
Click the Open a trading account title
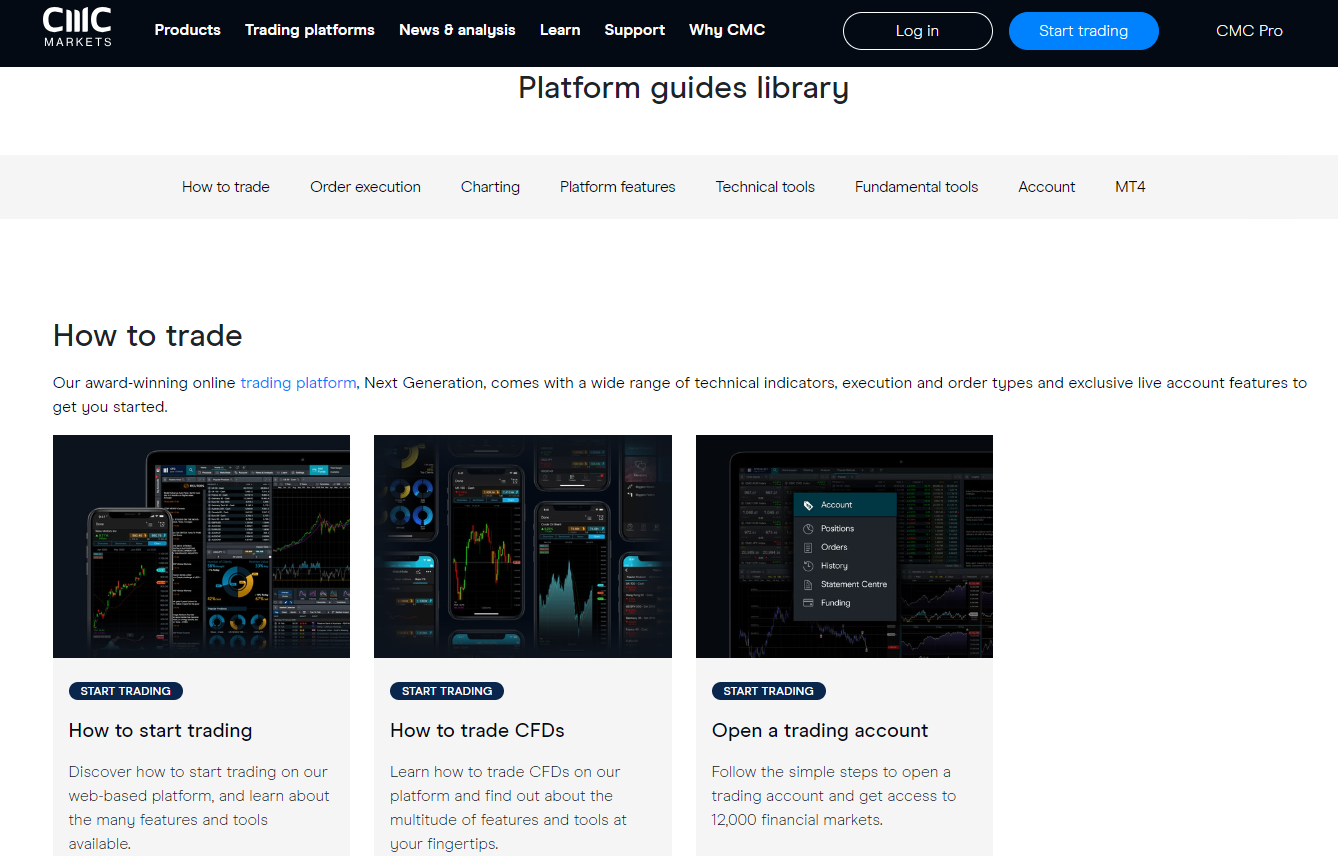tap(819, 731)
